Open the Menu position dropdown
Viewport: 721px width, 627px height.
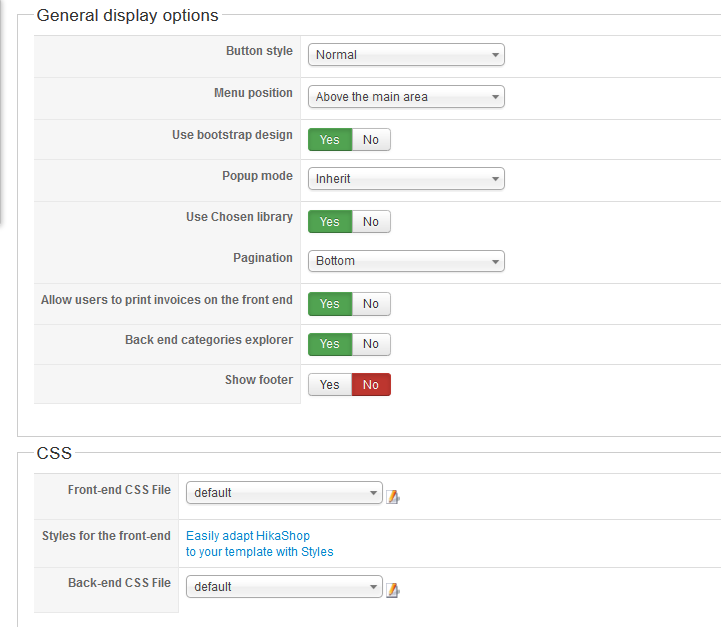pos(406,97)
